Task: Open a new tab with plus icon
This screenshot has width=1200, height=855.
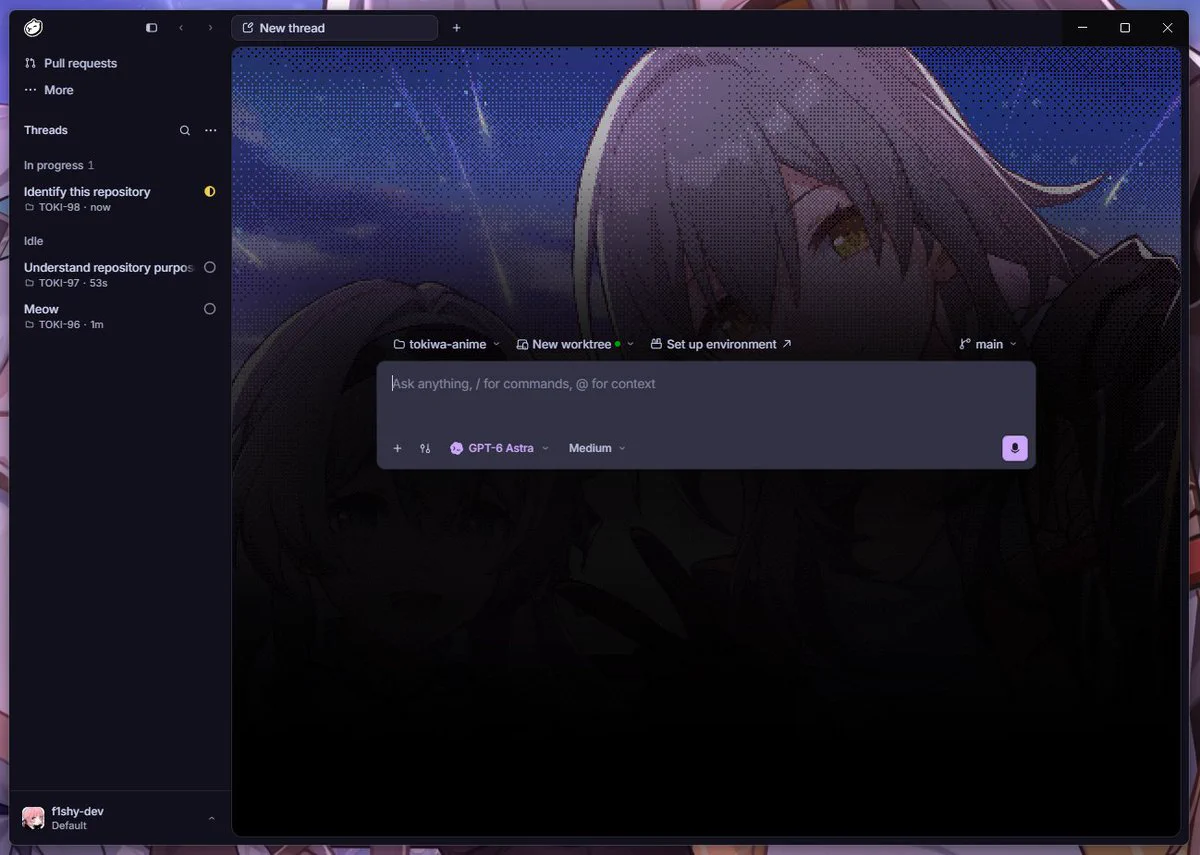Action: tap(457, 28)
